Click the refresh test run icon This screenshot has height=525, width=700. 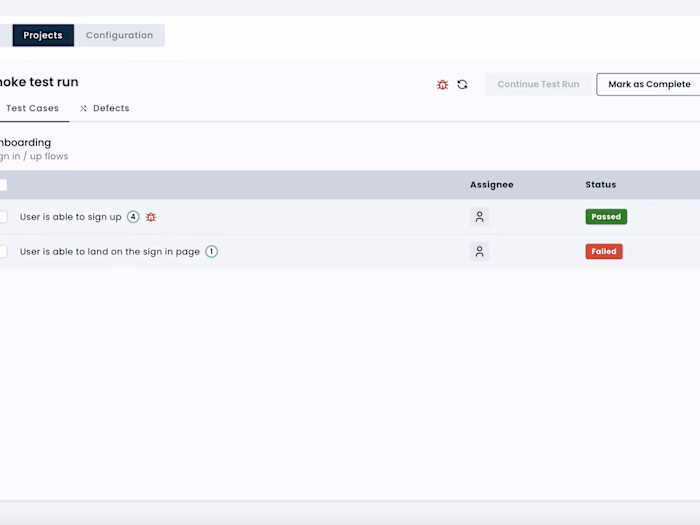pos(462,84)
